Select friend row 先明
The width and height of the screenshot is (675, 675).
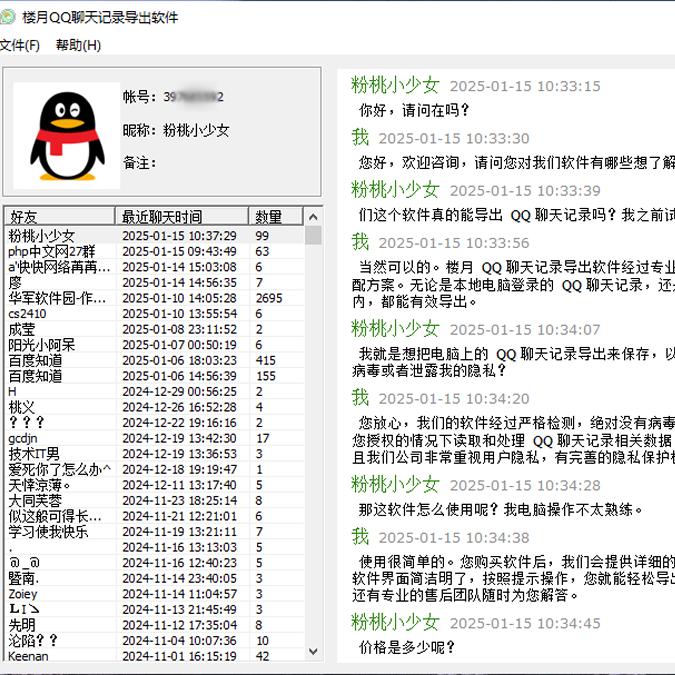154,625
